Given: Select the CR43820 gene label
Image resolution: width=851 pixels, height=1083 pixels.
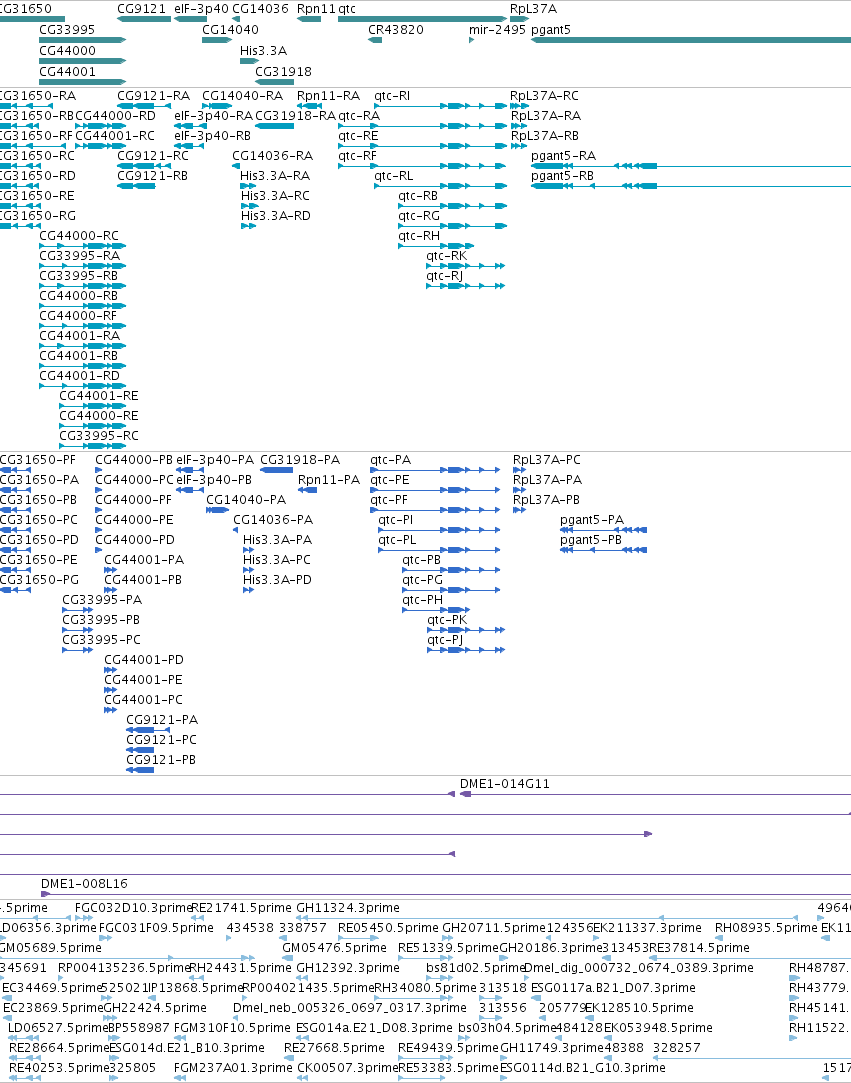Looking at the screenshot, I should tap(396, 30).
